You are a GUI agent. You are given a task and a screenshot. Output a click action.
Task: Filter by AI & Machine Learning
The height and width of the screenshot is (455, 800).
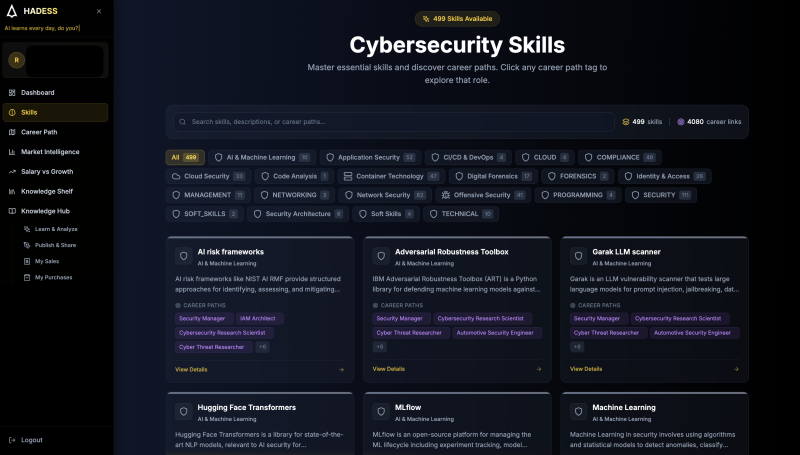262,158
